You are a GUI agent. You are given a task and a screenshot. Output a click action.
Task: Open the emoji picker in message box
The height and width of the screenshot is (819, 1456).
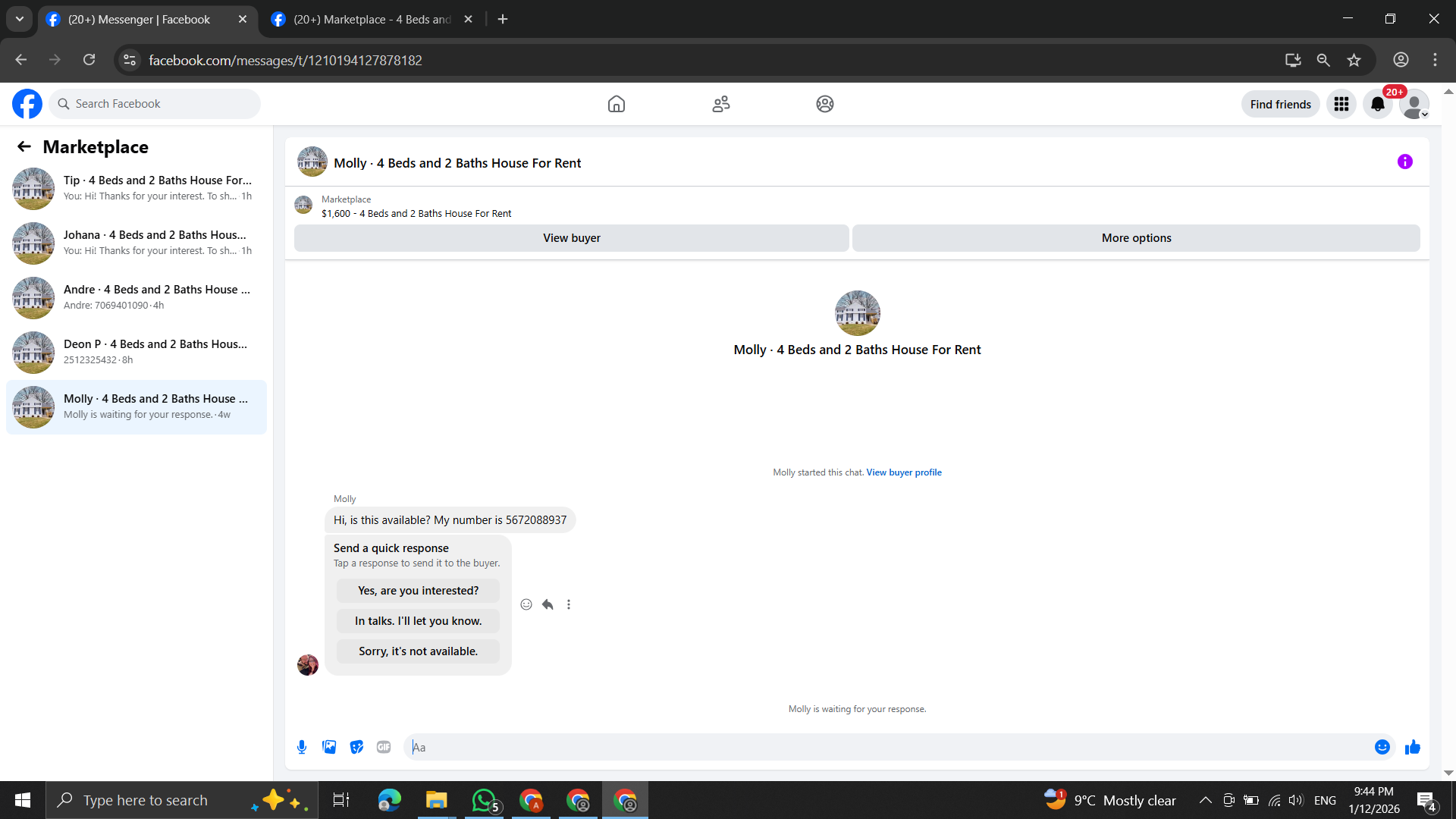point(1382,747)
